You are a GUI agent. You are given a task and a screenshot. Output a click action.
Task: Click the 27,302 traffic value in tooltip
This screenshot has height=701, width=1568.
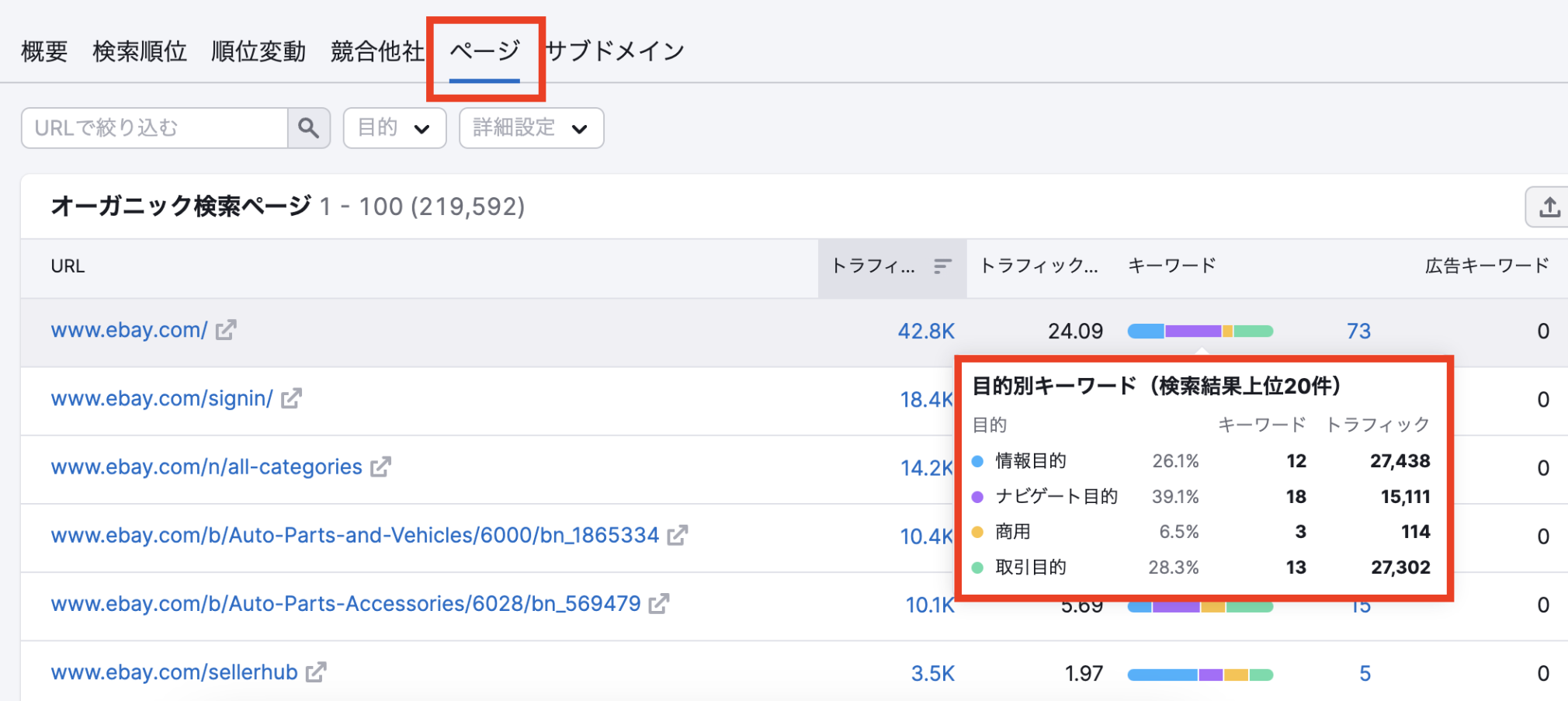[1400, 567]
